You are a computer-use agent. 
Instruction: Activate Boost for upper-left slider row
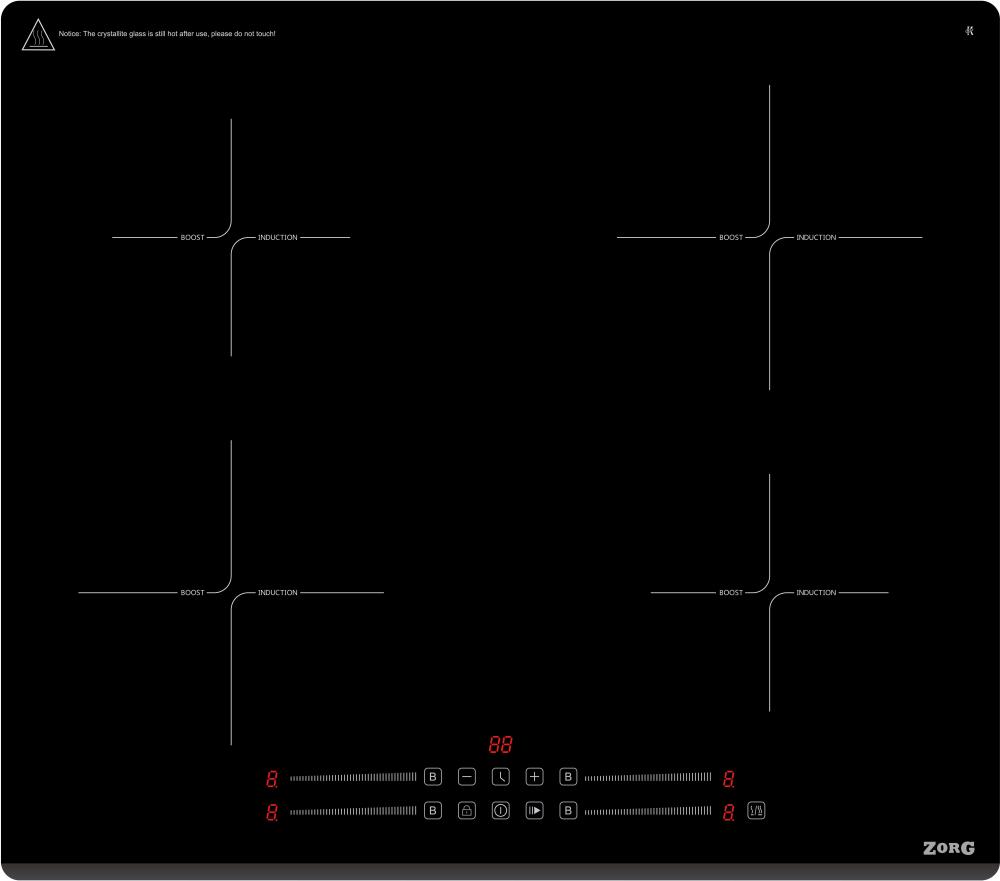click(x=433, y=777)
